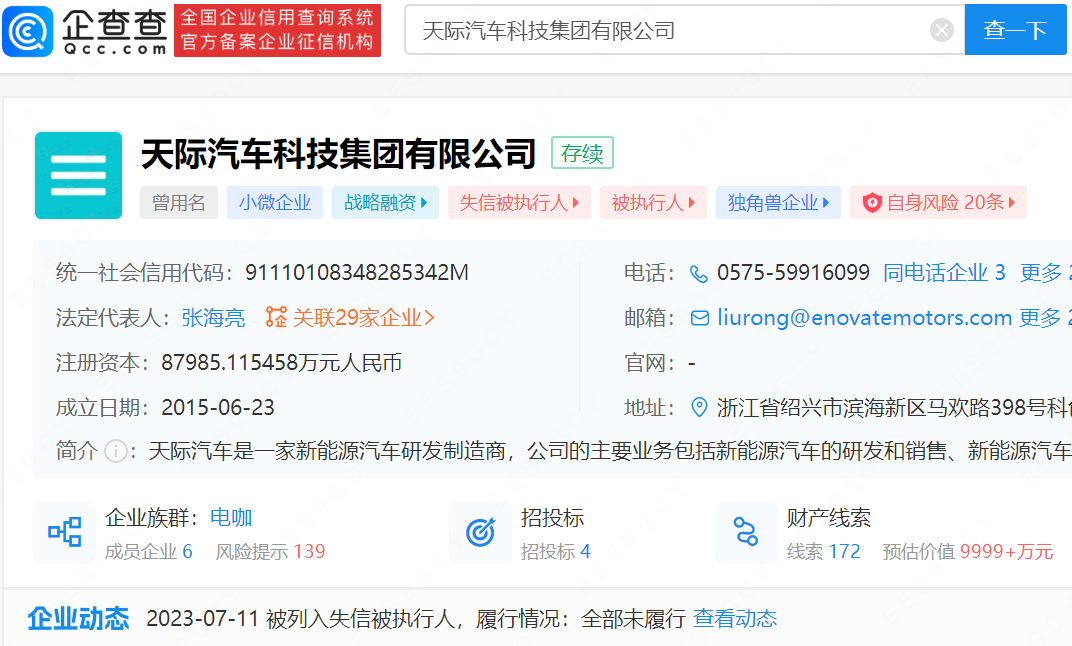
Task: Click credit code 91110108348285342M text
Action: click(x=357, y=273)
